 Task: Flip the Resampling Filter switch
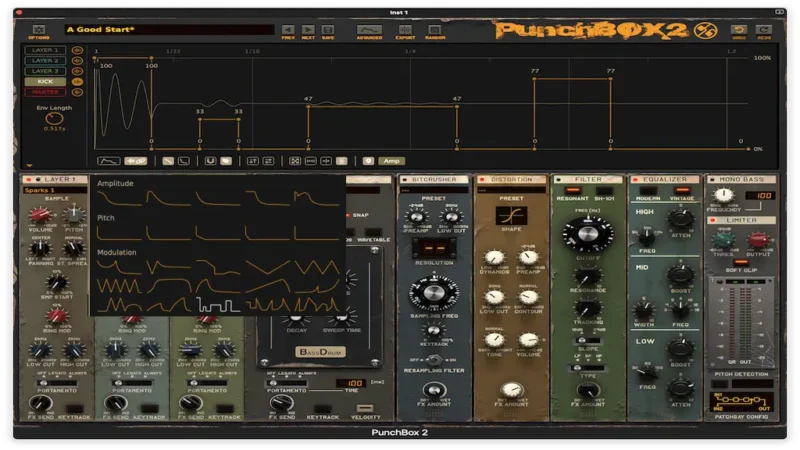433,360
